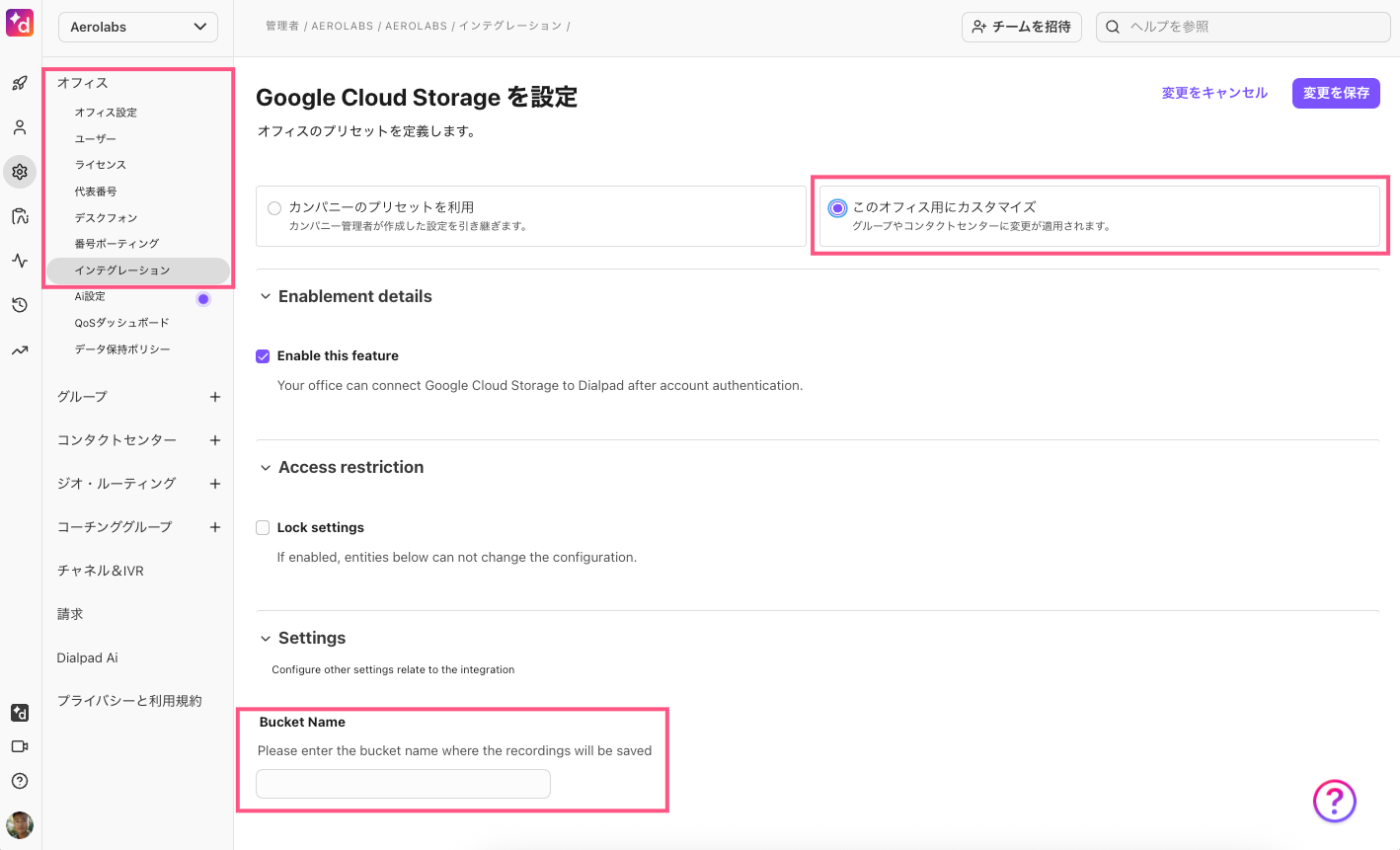Viewport: 1400px width, 850px height.
Task: Select インテグレーション in the sidebar
Action: 137,270
